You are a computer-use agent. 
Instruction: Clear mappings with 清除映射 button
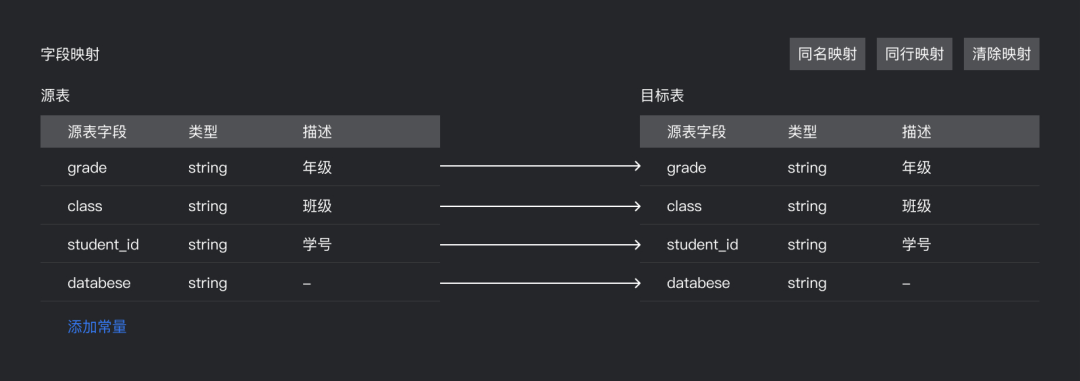tap(1001, 54)
